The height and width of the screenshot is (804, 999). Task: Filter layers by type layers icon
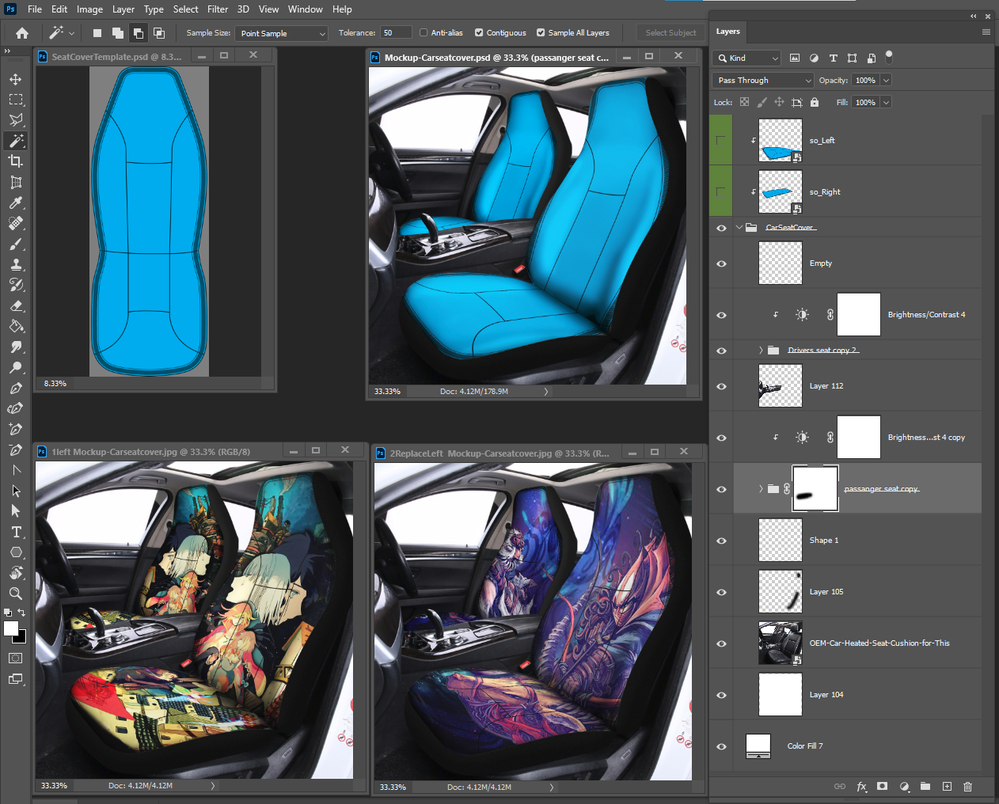(x=833, y=58)
